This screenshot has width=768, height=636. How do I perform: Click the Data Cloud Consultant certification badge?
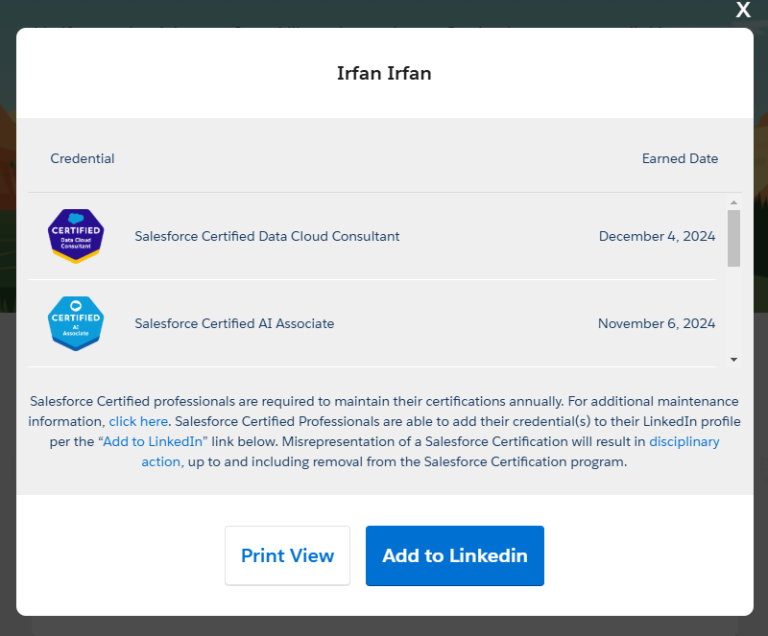pos(76,236)
